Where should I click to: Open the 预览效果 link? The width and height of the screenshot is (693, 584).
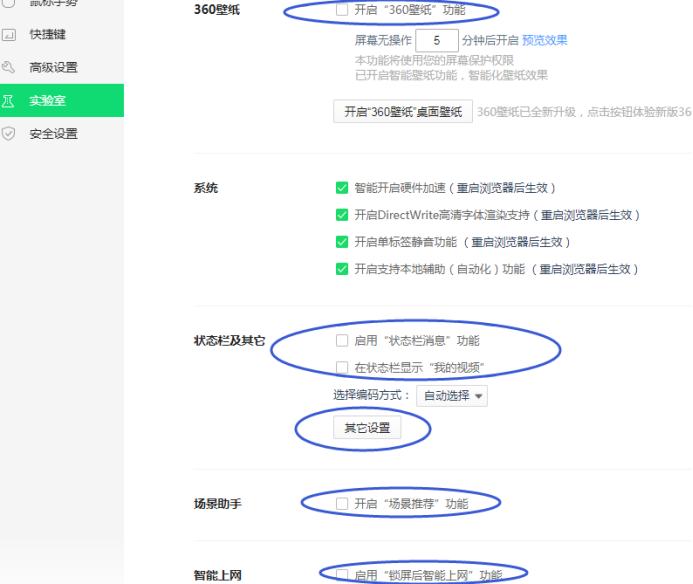point(544,41)
